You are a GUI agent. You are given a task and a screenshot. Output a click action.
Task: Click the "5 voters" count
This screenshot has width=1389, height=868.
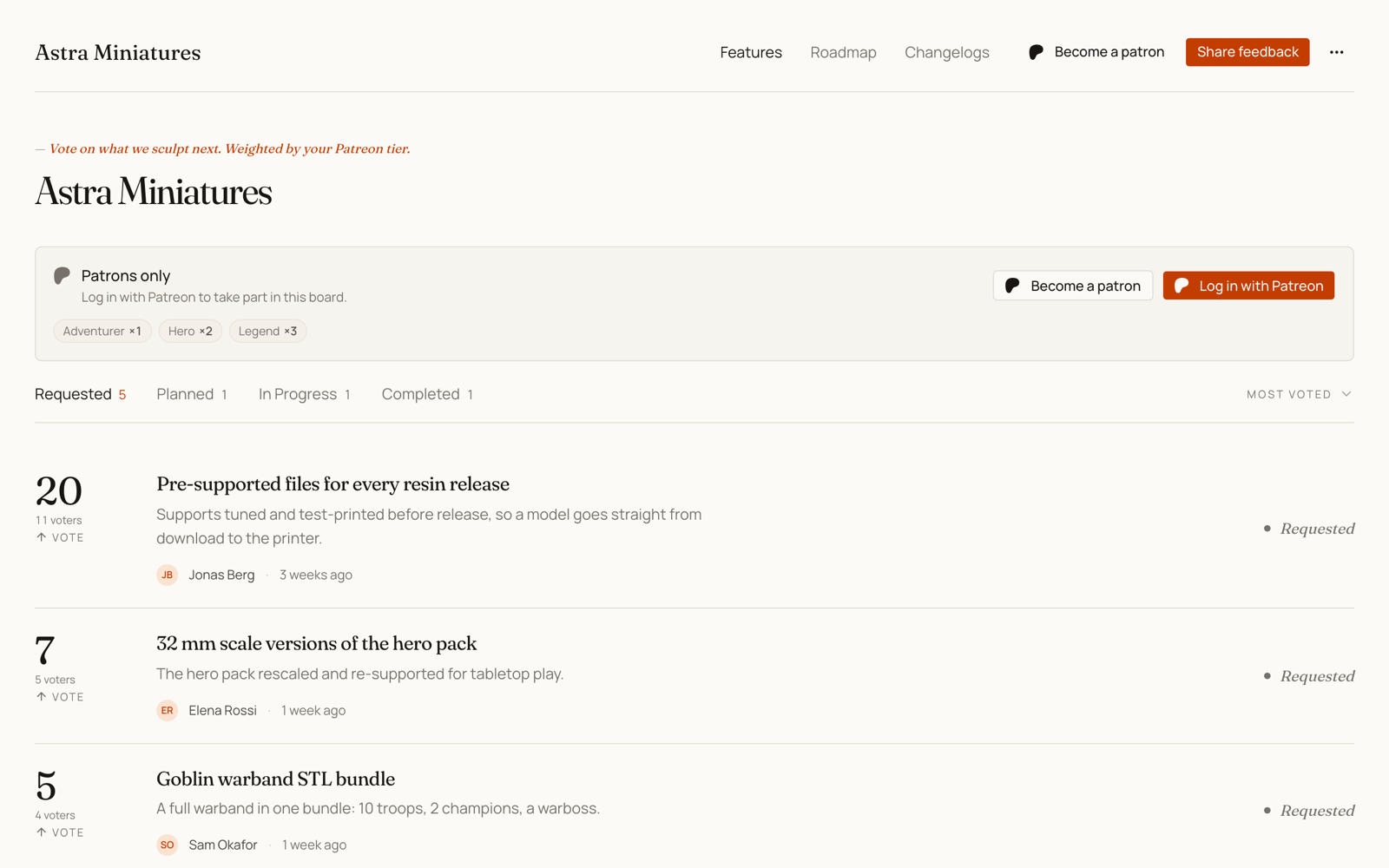click(55, 680)
